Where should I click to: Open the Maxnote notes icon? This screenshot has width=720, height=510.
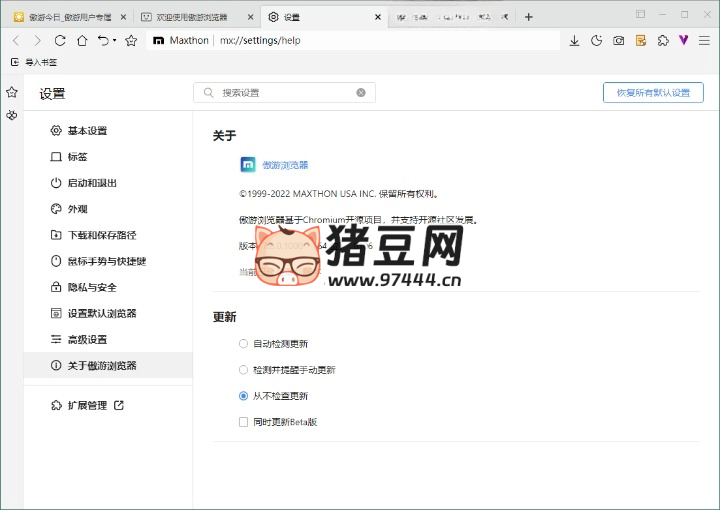coord(641,41)
